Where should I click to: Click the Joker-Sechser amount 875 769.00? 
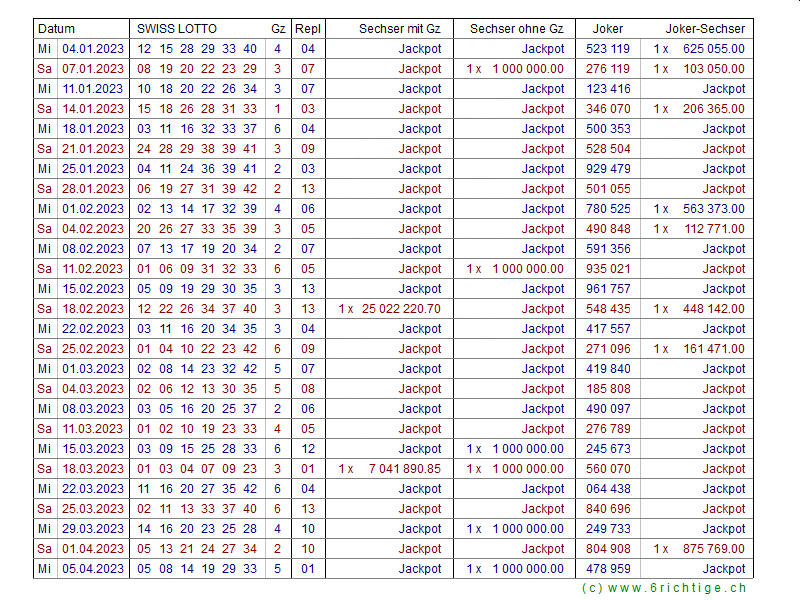(713, 549)
